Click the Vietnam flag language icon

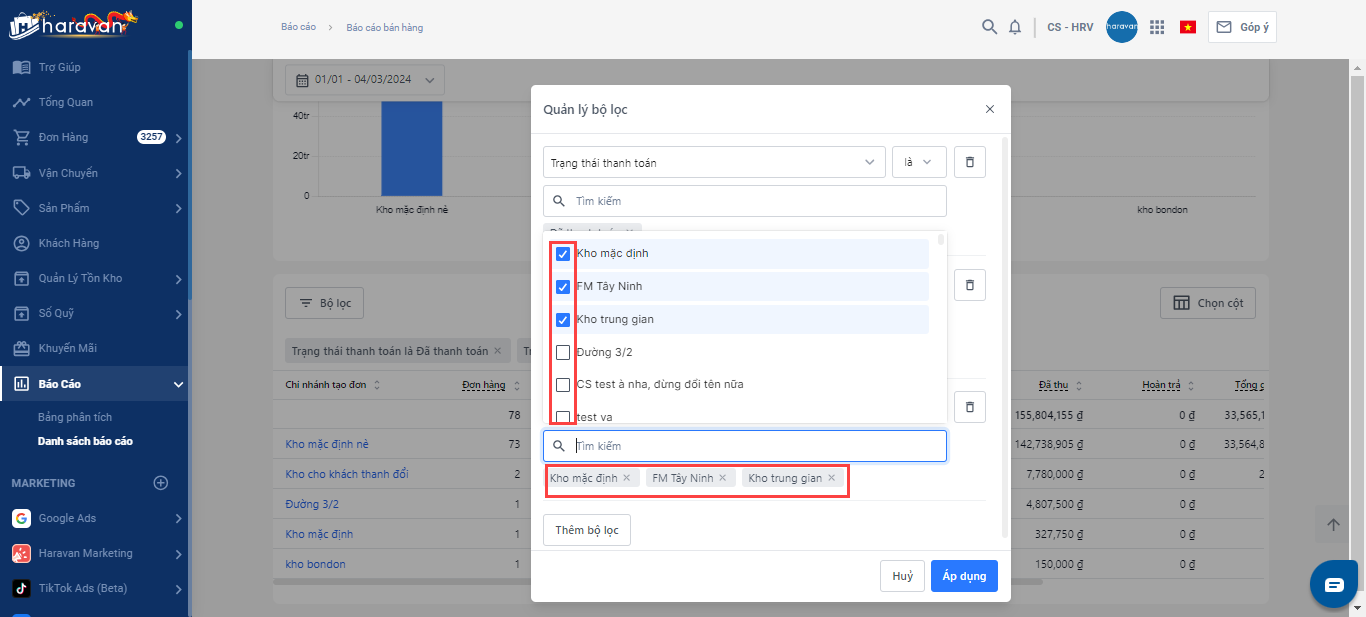(1188, 27)
